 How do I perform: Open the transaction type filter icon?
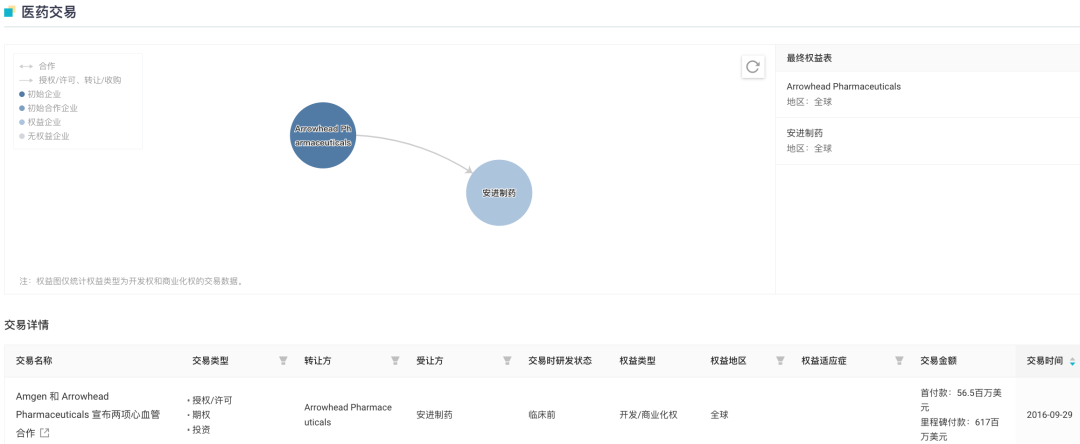click(x=283, y=361)
